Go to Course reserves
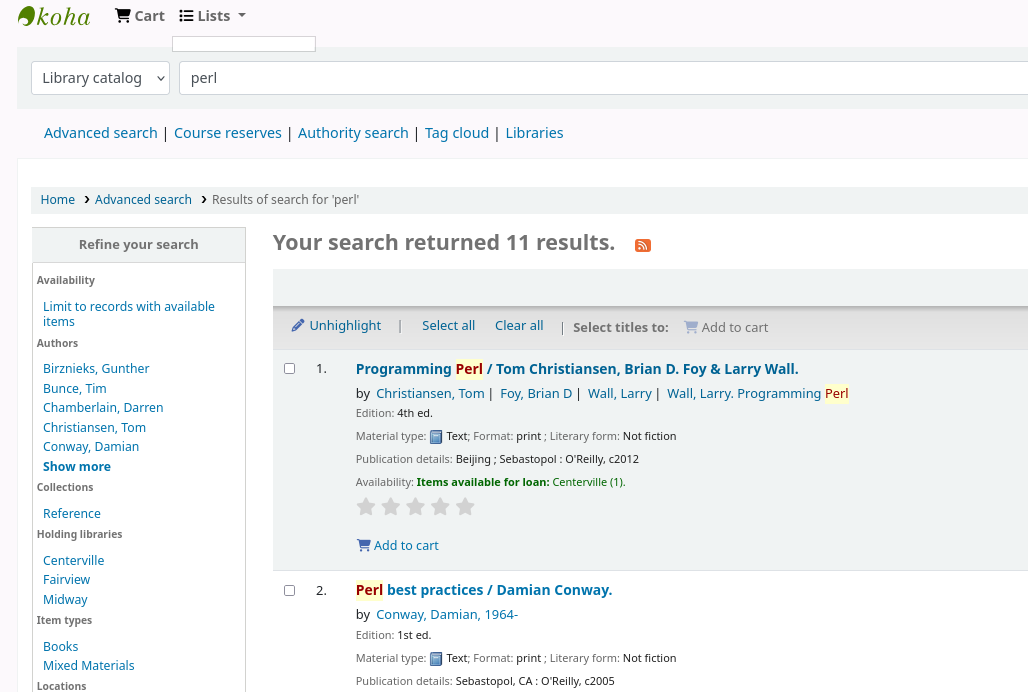This screenshot has height=692, width=1028. (228, 133)
